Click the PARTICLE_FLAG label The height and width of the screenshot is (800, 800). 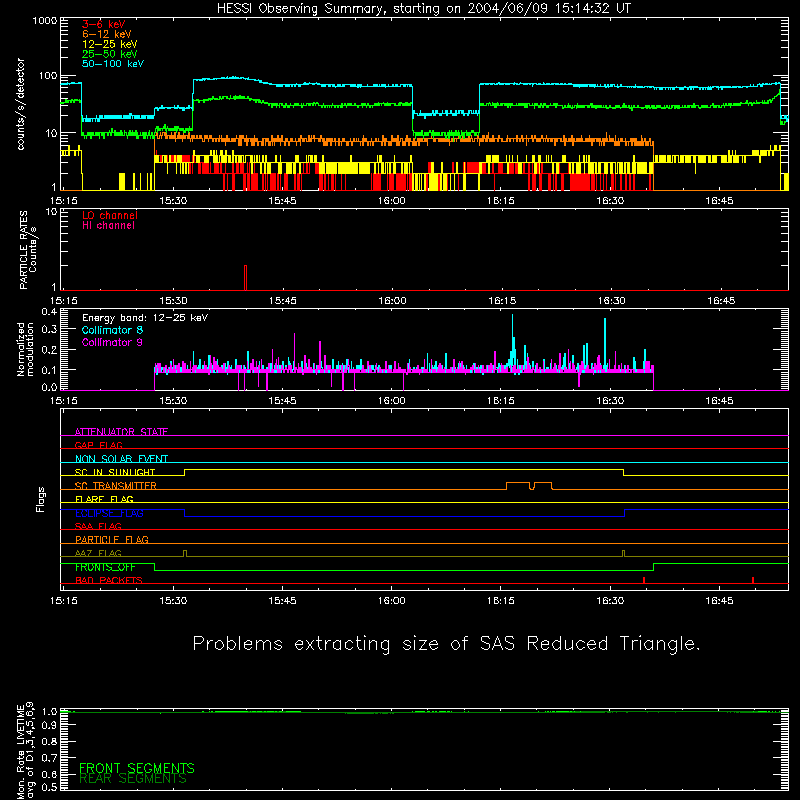click(112, 539)
